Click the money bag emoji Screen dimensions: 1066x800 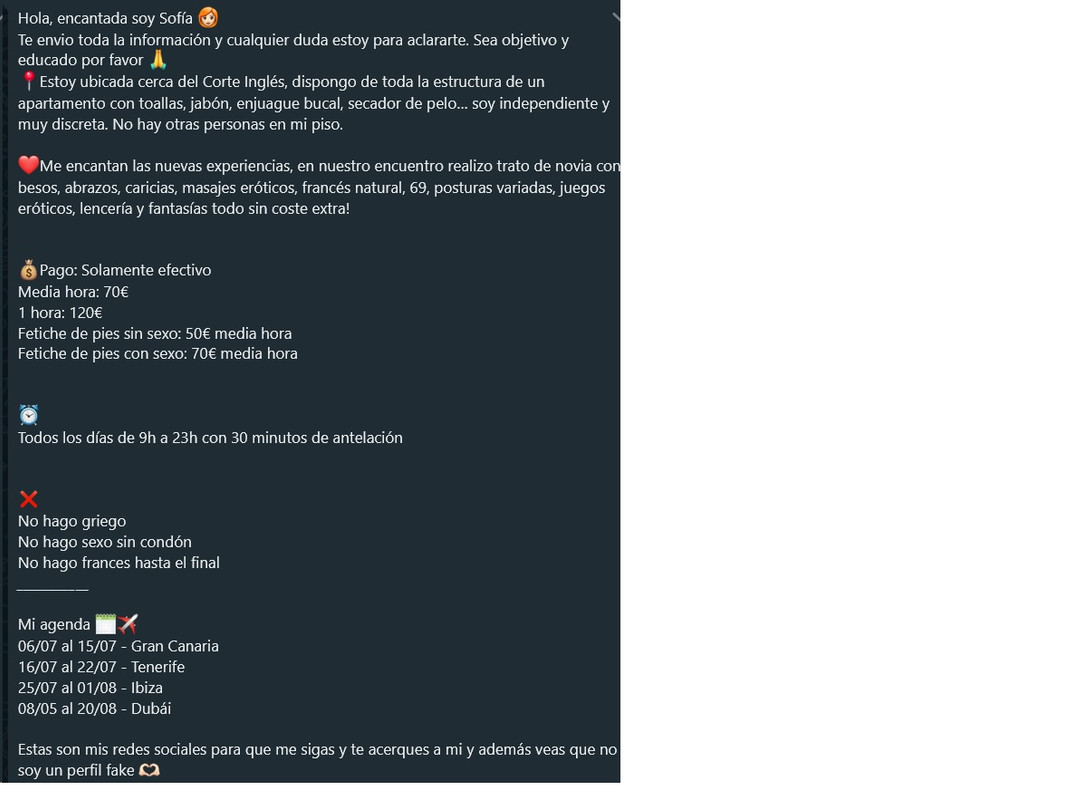click(x=29, y=270)
